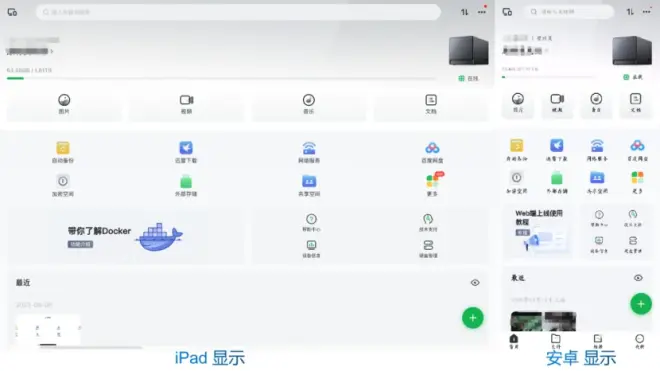Click the Docker intro banner in iPad view
This screenshot has width=660, height=371.
[125, 237]
